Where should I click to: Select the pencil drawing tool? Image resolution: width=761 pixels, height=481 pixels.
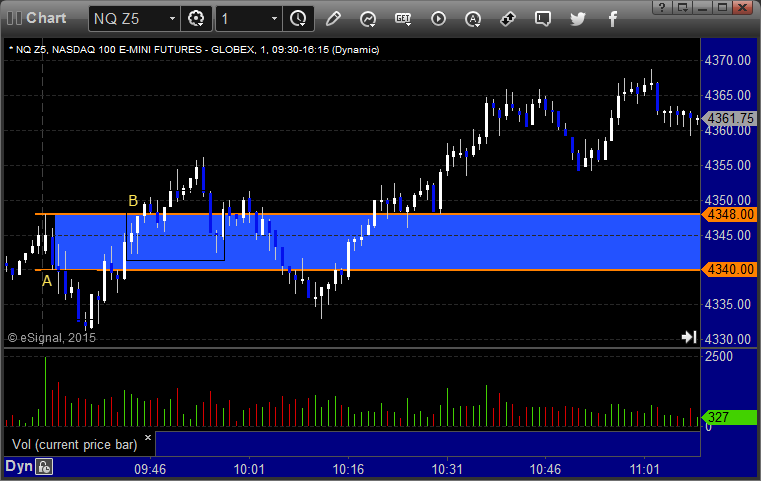333,19
